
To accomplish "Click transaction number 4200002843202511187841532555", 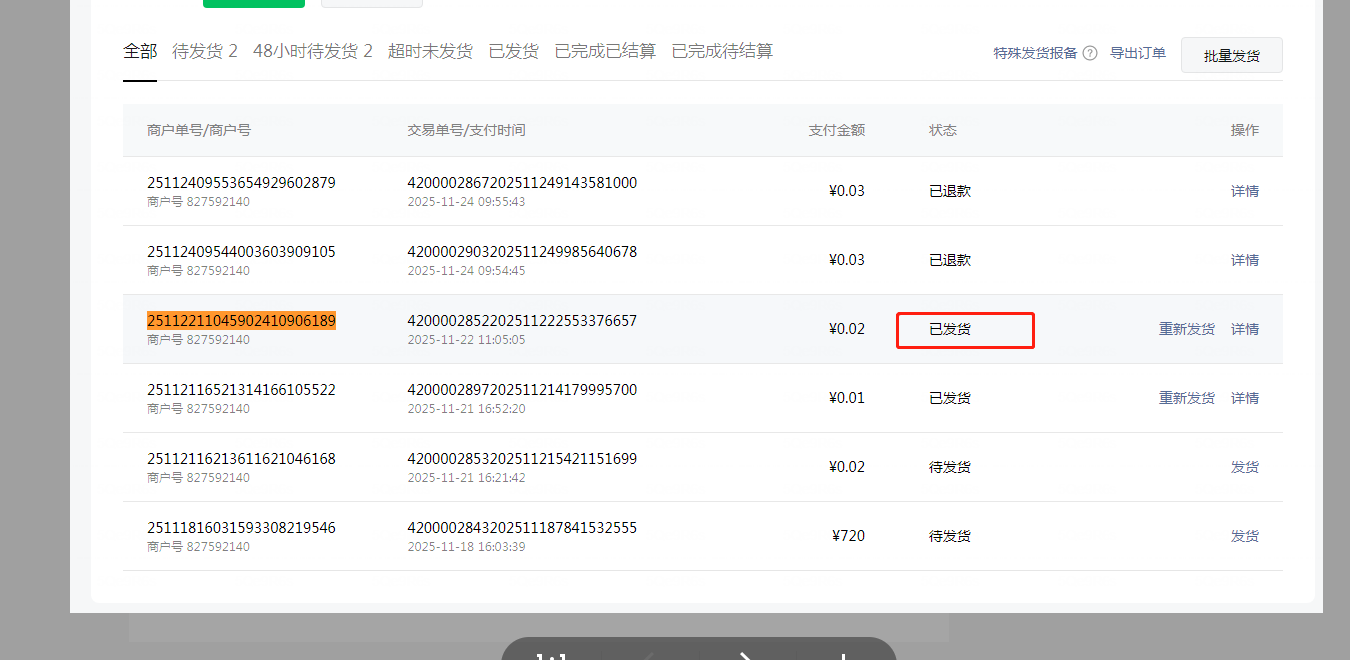I will pos(522,528).
